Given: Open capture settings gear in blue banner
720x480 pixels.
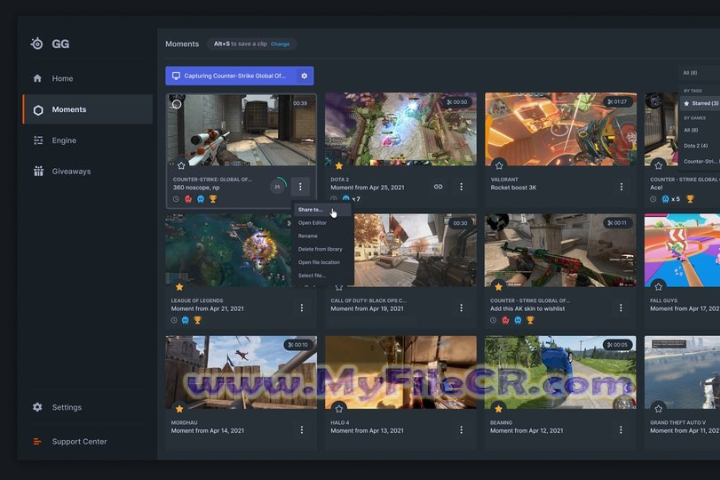Looking at the screenshot, I should [x=304, y=76].
